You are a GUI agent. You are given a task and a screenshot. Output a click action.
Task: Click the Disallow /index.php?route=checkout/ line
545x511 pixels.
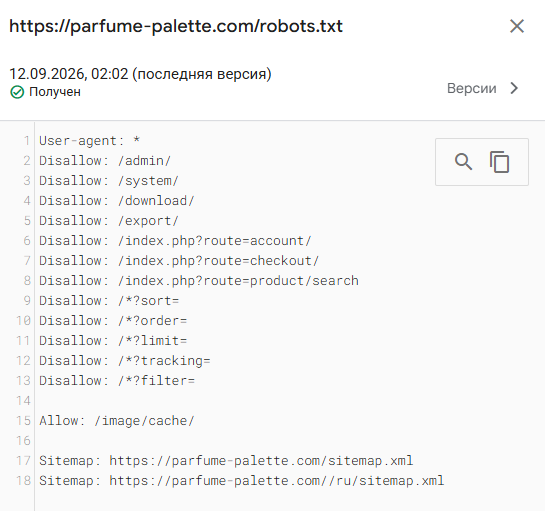click(x=179, y=261)
